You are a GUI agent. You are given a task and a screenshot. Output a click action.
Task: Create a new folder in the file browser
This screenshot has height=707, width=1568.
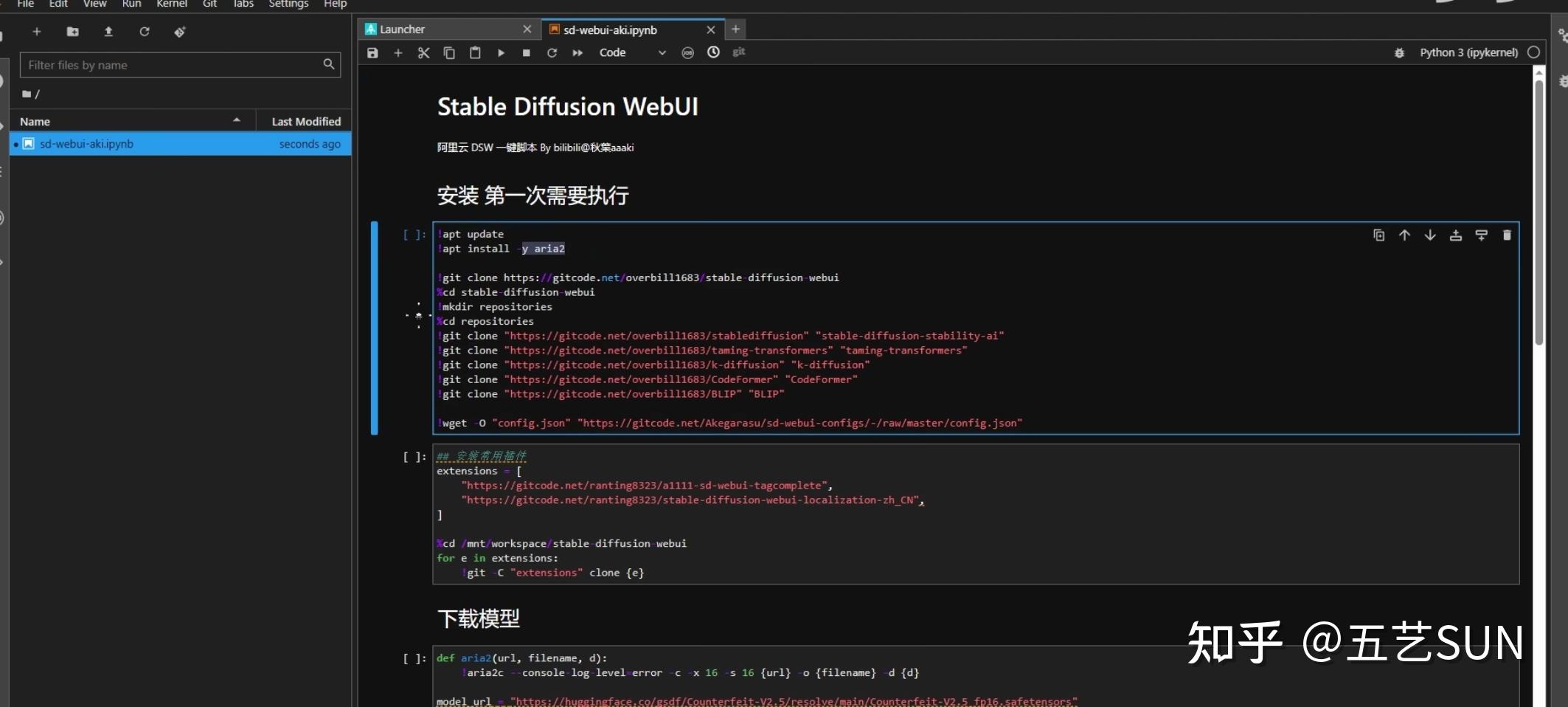click(x=72, y=32)
